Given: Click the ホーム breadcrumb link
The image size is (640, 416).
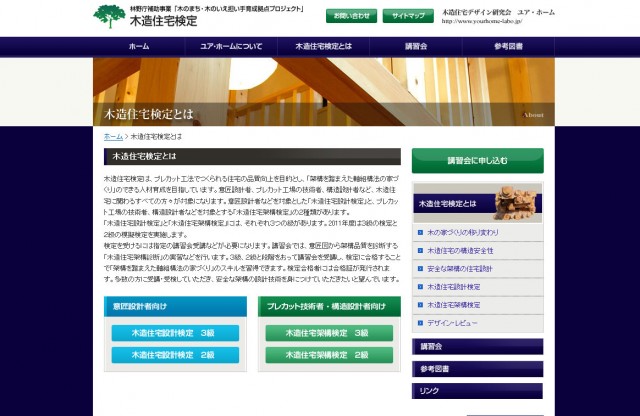Looking at the screenshot, I should click(x=113, y=136).
